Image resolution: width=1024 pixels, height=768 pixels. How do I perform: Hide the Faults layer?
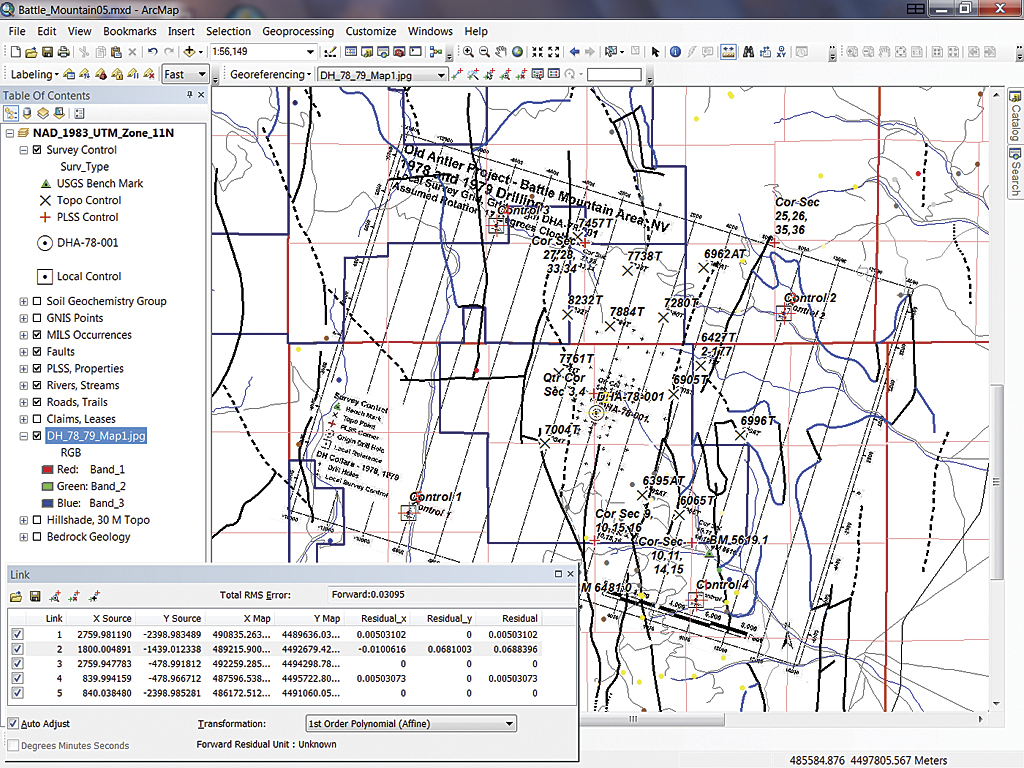coord(37,351)
